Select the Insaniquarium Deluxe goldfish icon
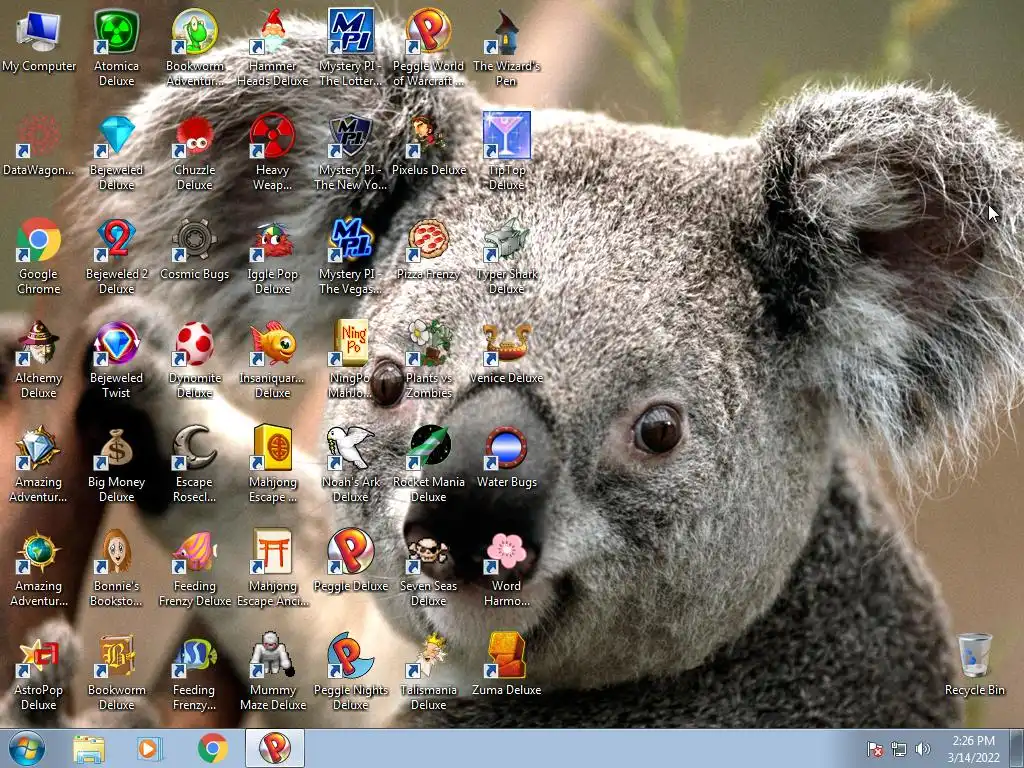Viewport: 1024px width, 768px height. coord(272,344)
